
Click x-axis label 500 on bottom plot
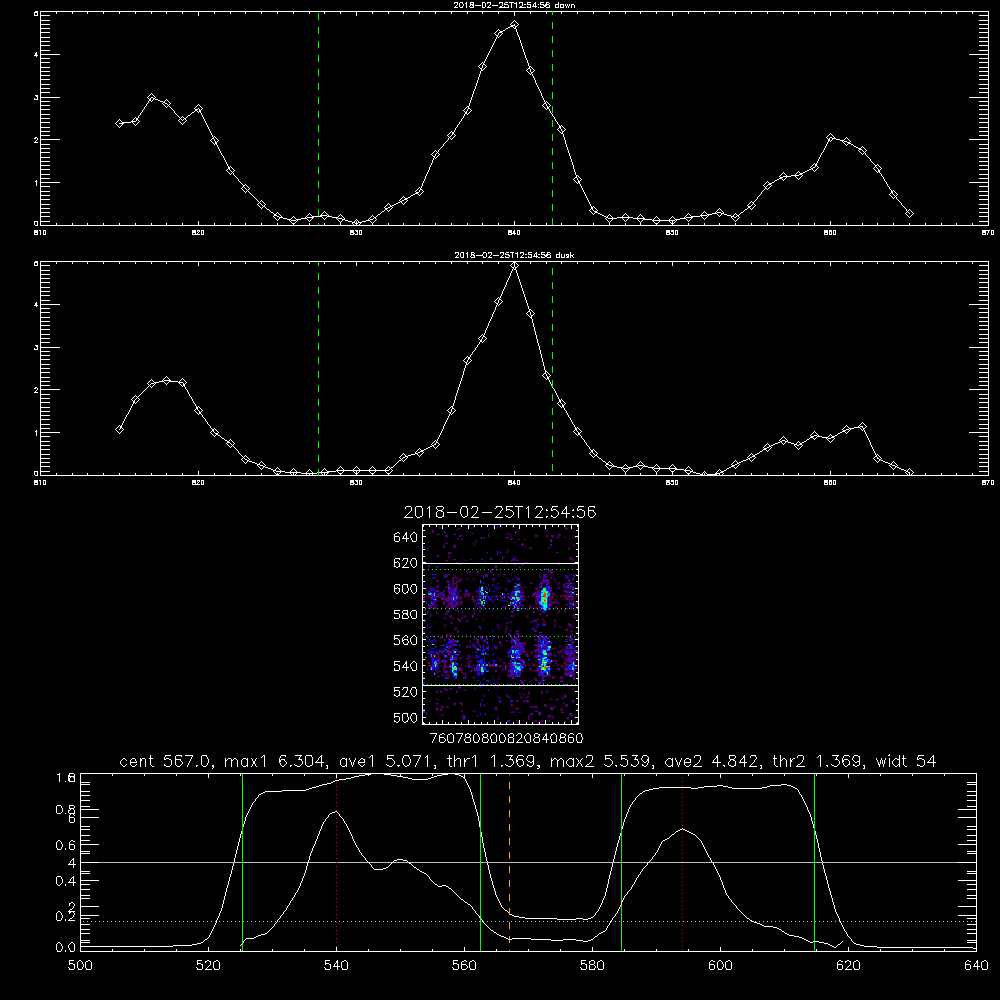click(x=80, y=966)
